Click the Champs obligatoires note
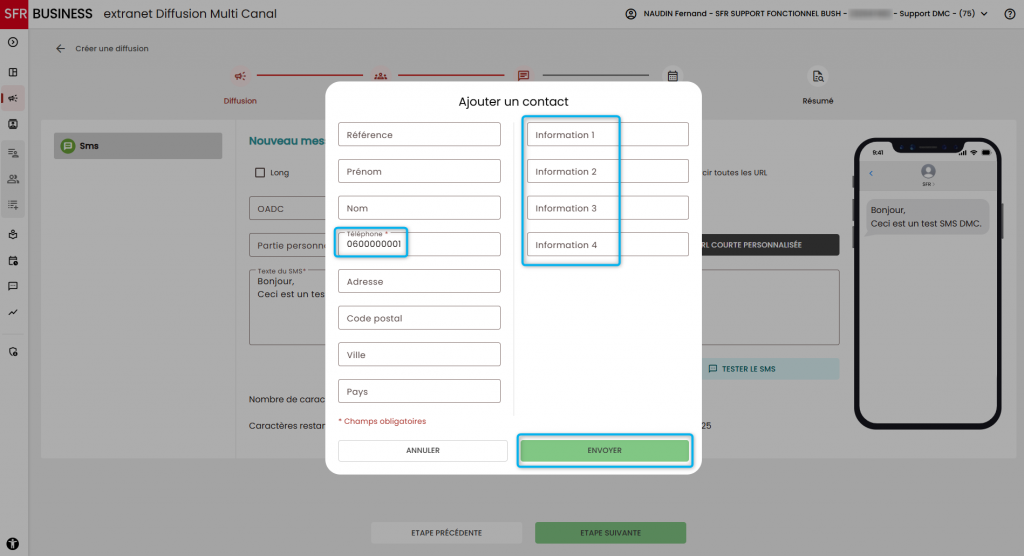 tap(382, 421)
